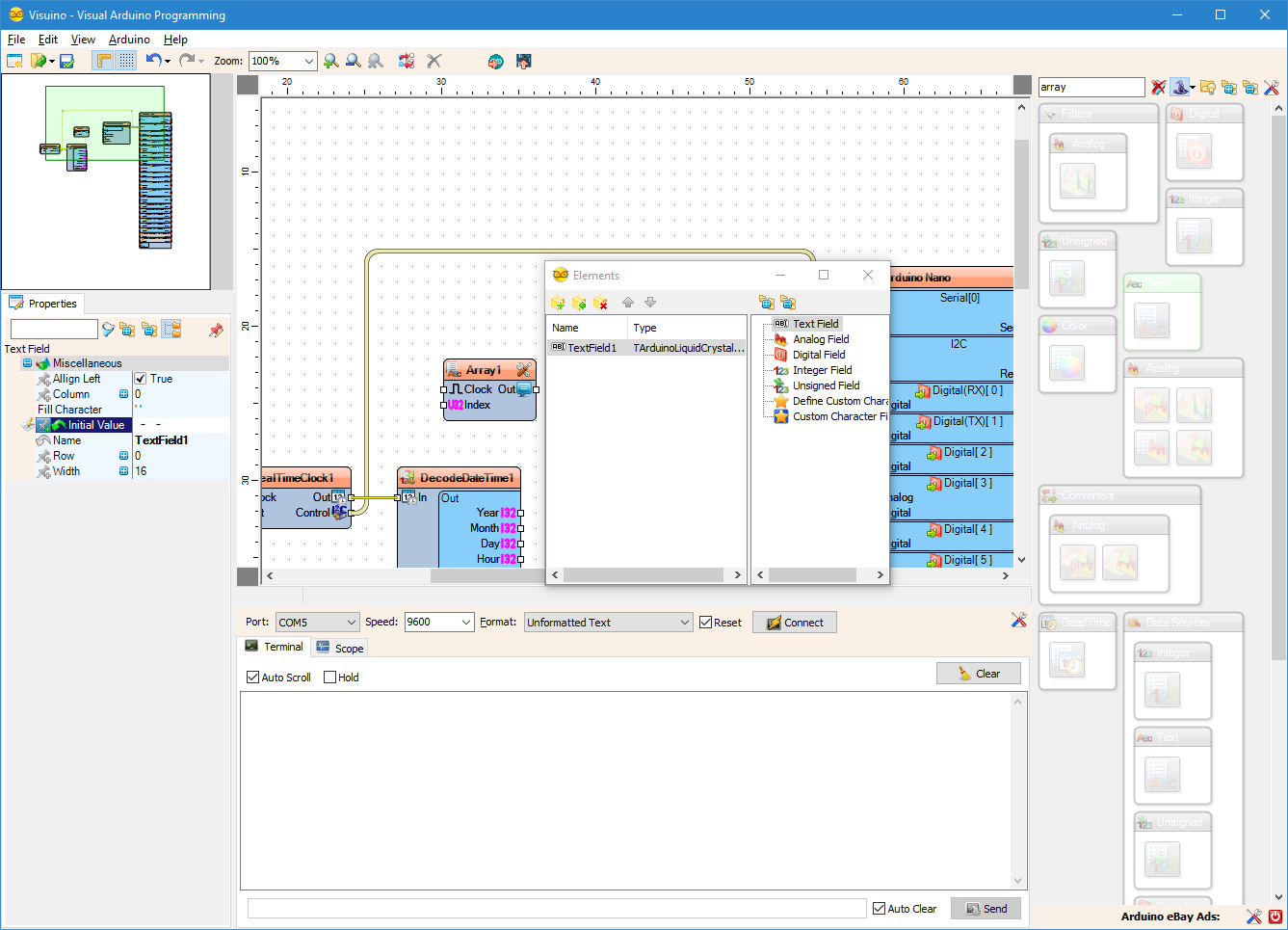Click the Undo arrow icon

point(153,60)
